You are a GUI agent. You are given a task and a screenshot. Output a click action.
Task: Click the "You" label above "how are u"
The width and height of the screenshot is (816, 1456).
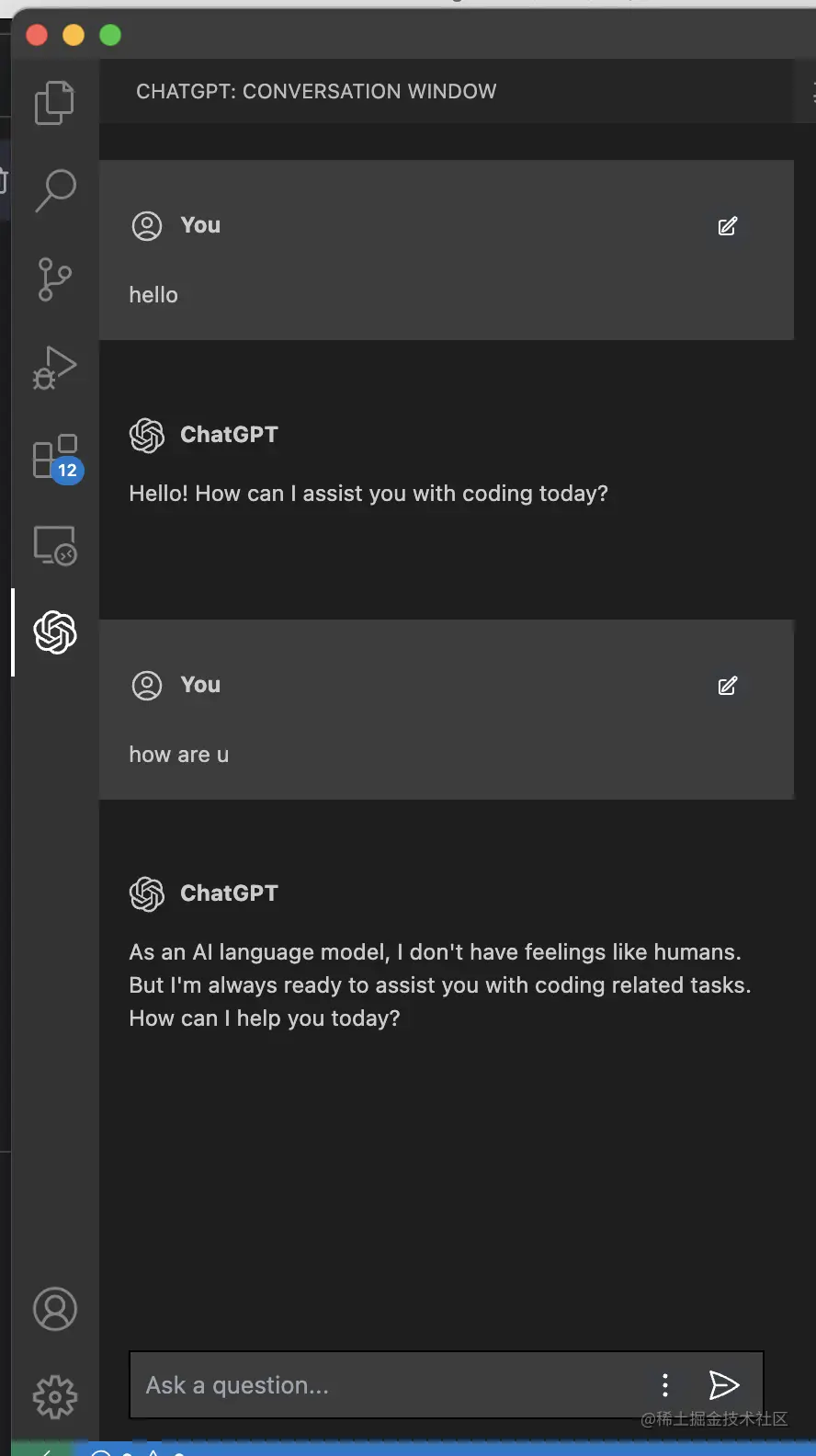coord(200,685)
